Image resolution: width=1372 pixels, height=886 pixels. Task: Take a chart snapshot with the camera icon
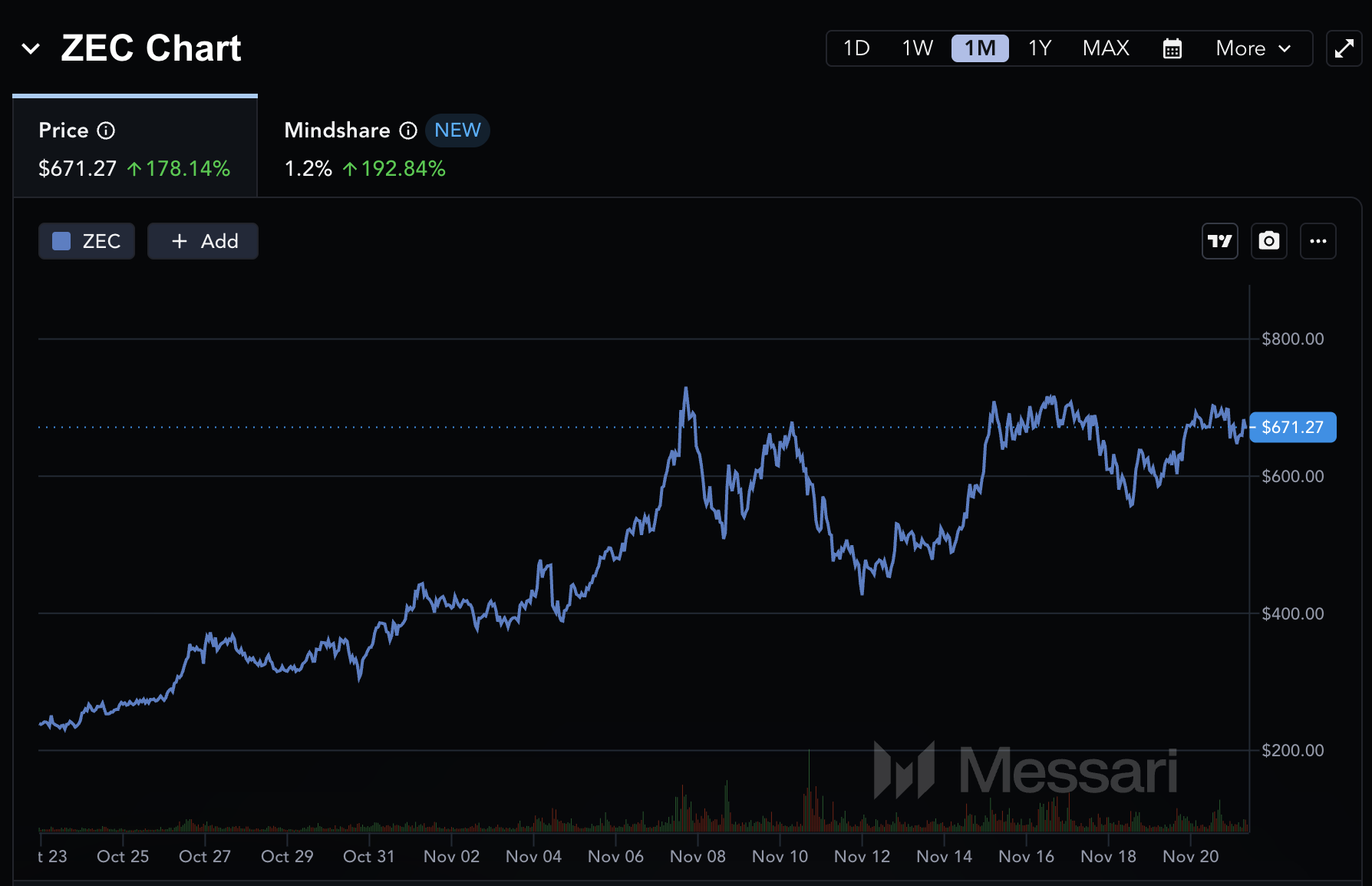pyautogui.click(x=1268, y=240)
